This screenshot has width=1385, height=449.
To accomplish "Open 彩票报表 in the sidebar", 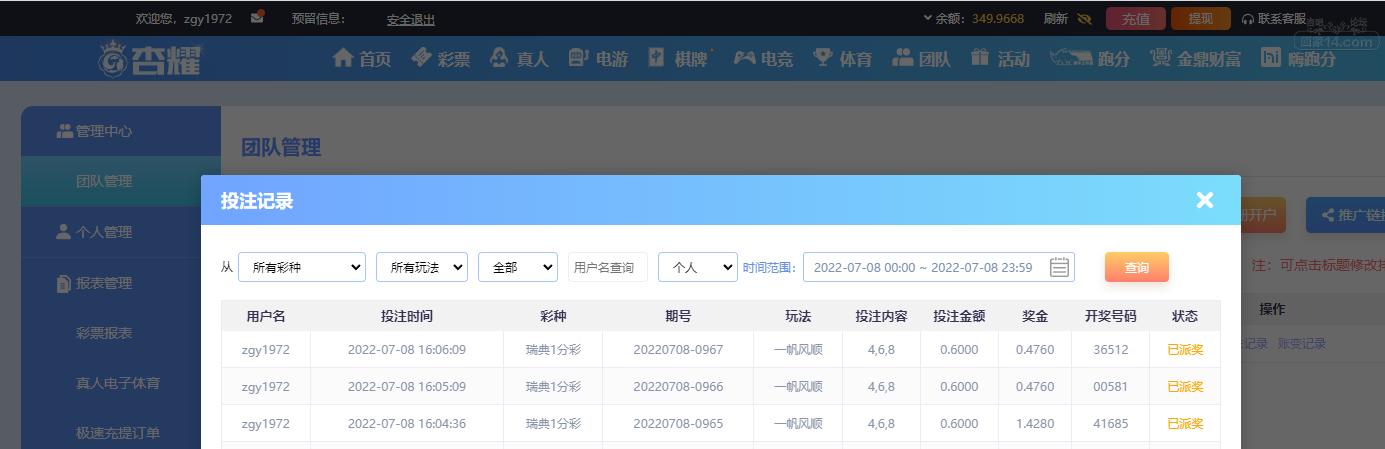I will [x=104, y=332].
